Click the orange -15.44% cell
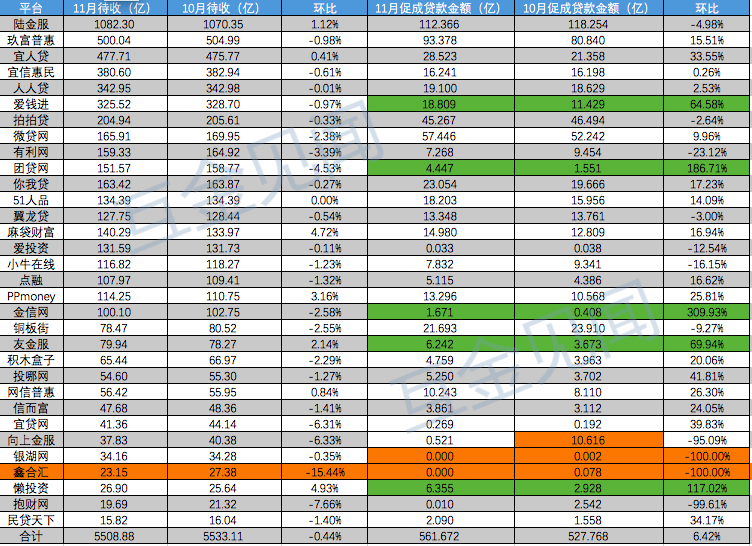 (324, 472)
